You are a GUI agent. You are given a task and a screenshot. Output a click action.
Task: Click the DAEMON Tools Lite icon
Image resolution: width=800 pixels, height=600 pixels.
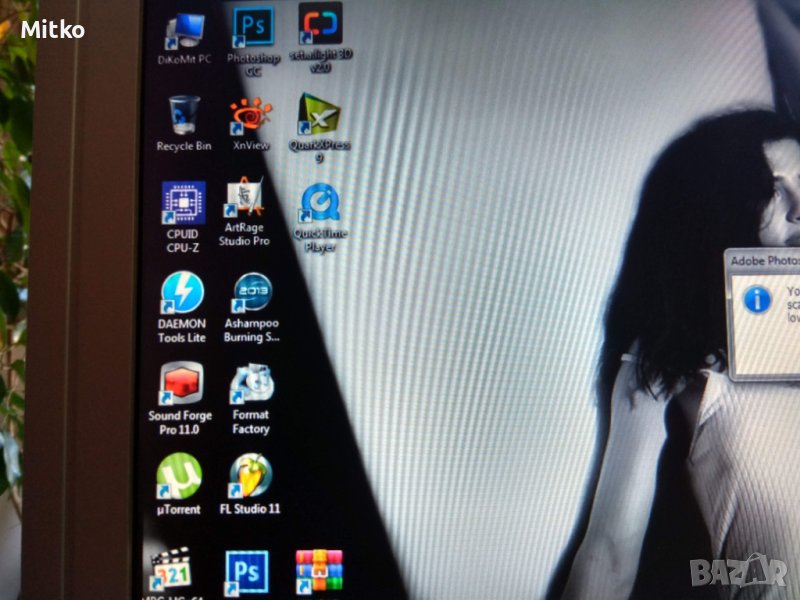(182, 294)
